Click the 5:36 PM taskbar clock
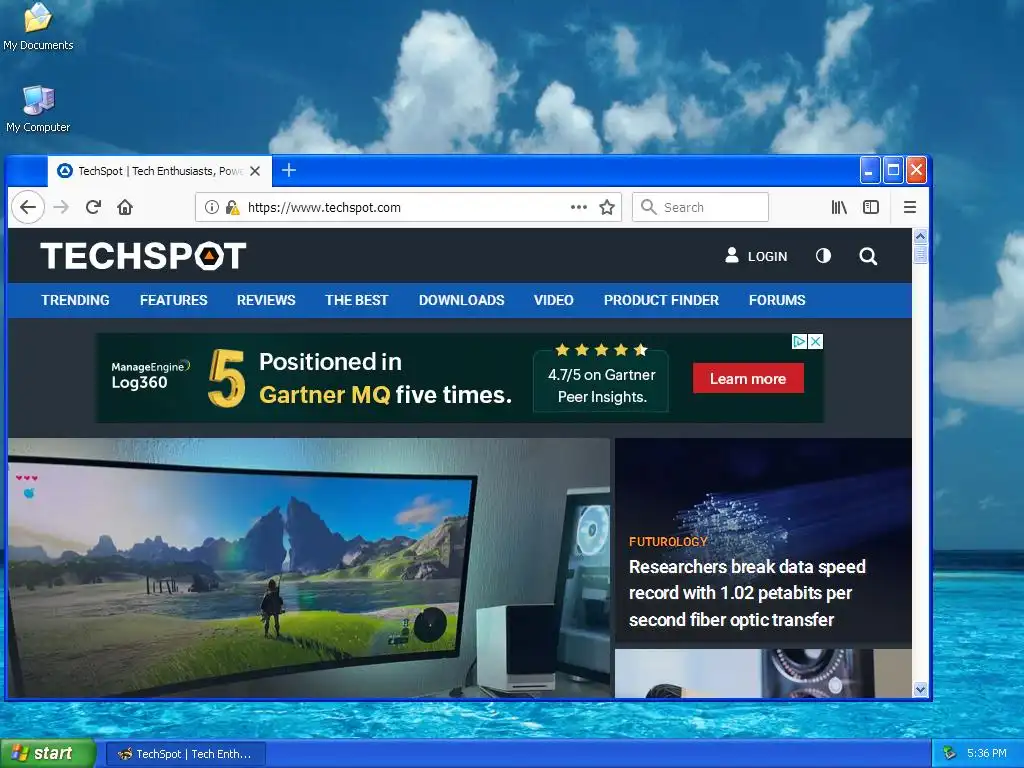The width and height of the screenshot is (1024, 768). 987,753
